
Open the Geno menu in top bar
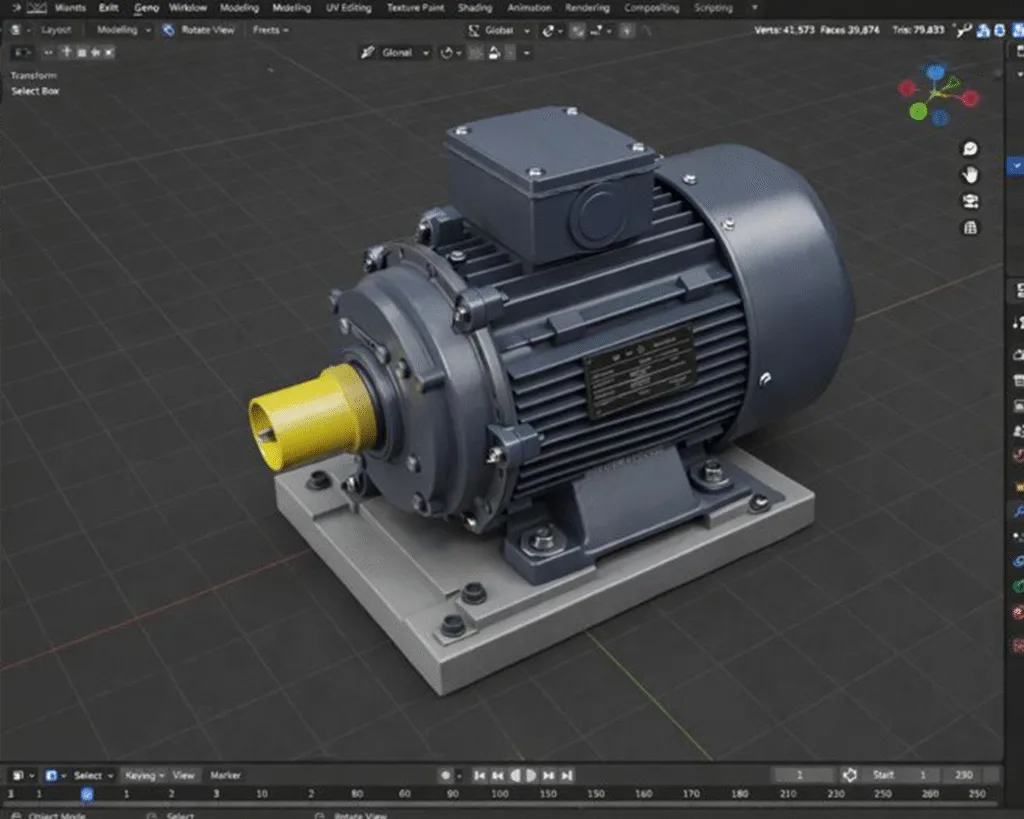pyautogui.click(x=146, y=8)
